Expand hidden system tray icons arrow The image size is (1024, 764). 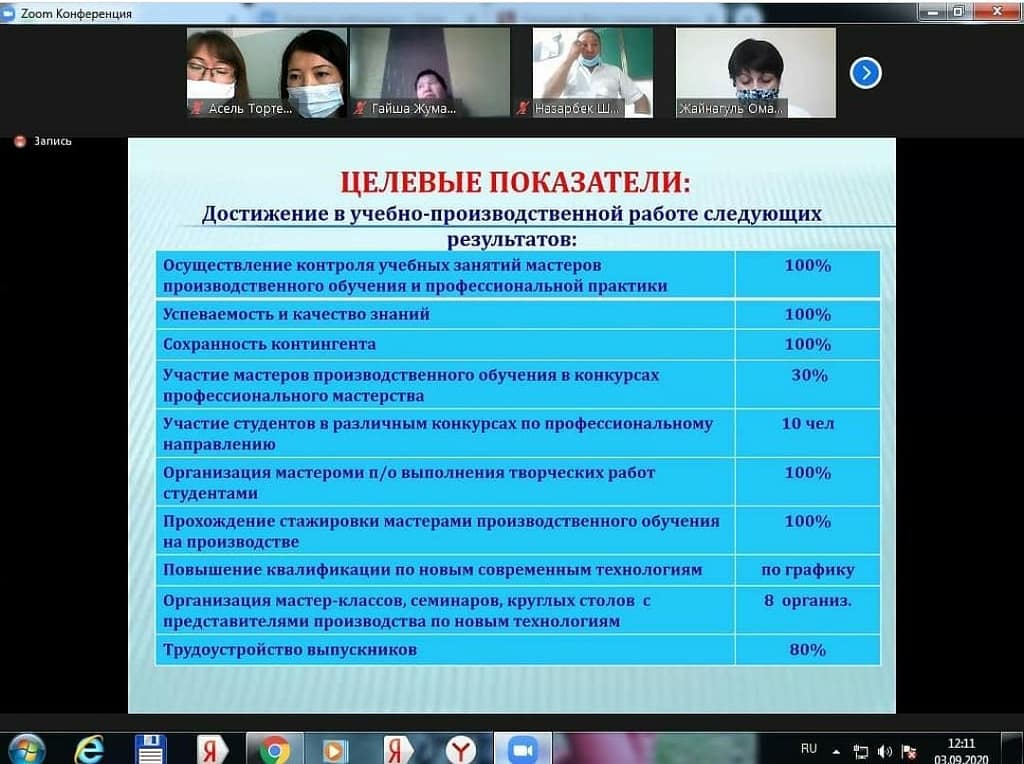[x=837, y=751]
